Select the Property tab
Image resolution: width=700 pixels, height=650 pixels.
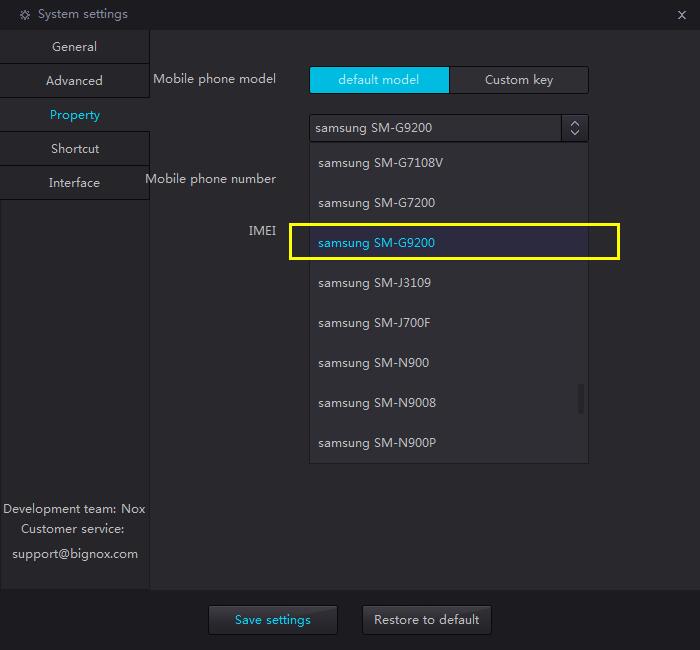74,115
